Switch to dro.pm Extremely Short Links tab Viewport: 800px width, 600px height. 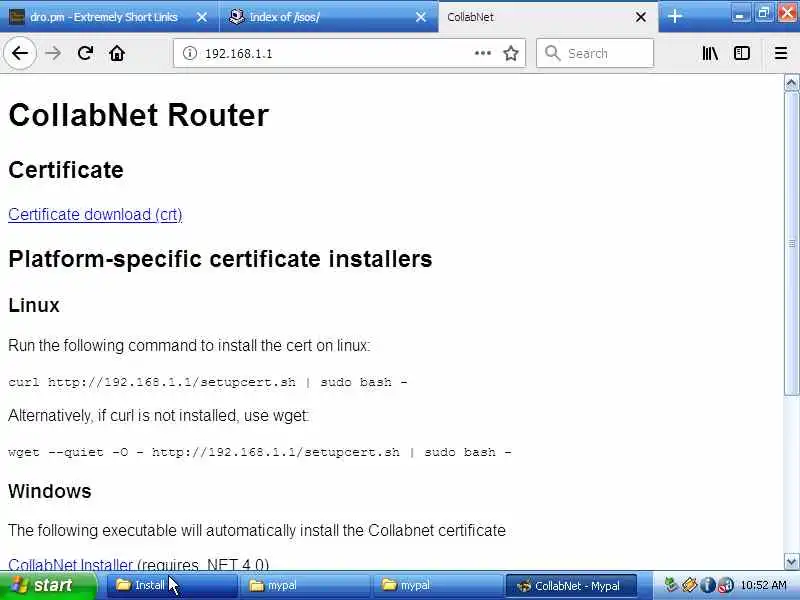pos(110,17)
